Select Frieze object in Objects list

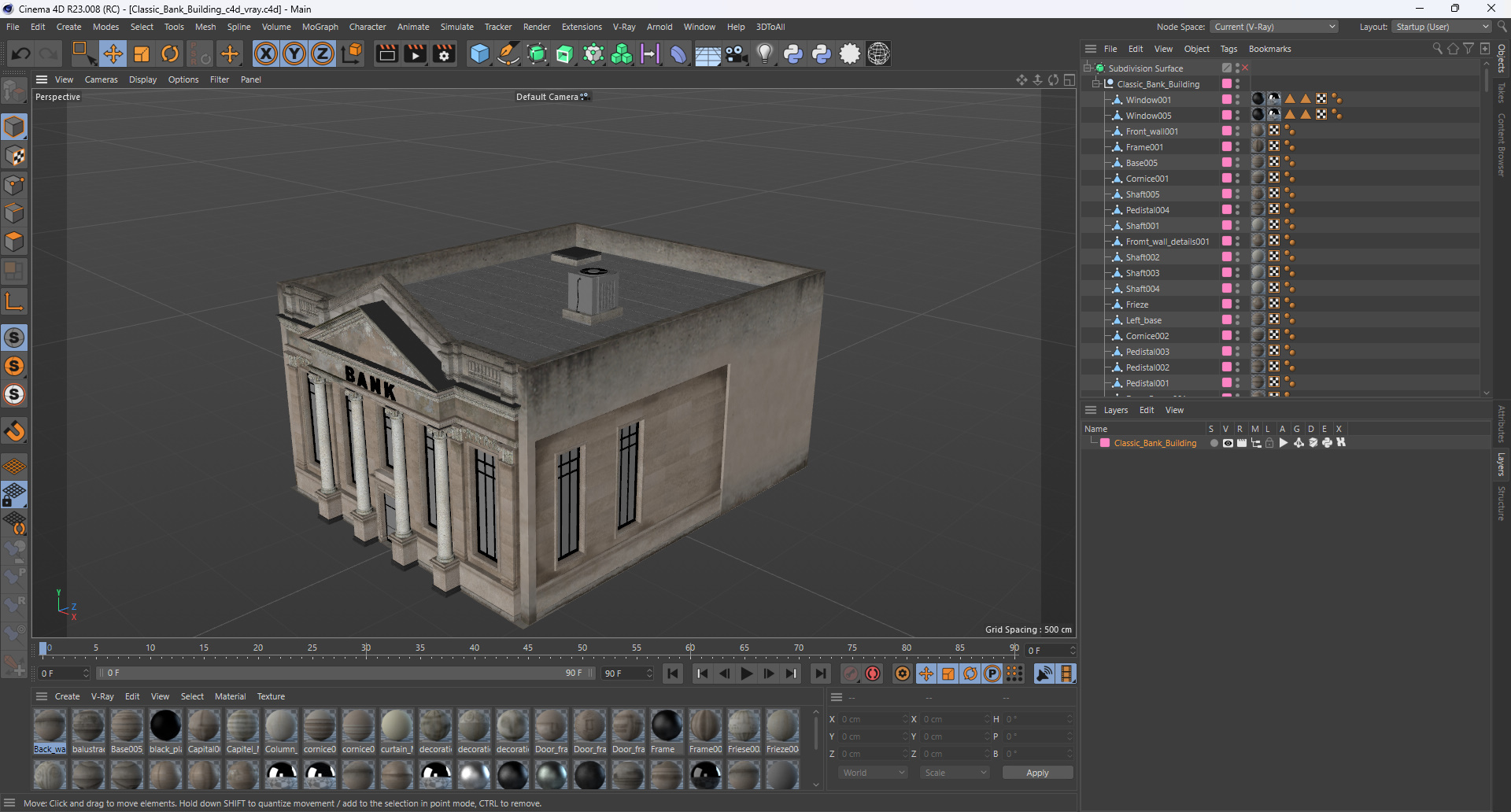tap(1137, 304)
